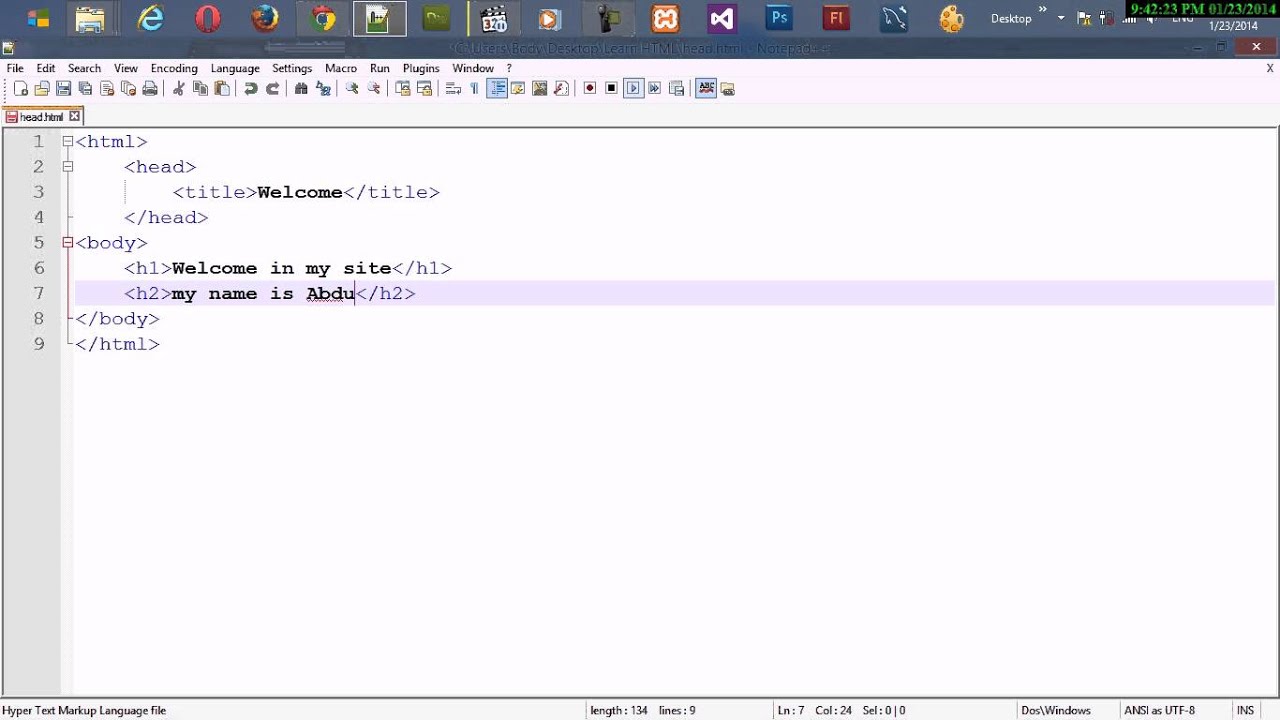
Task: Click Dos\Windows in the status bar
Action: point(1056,710)
